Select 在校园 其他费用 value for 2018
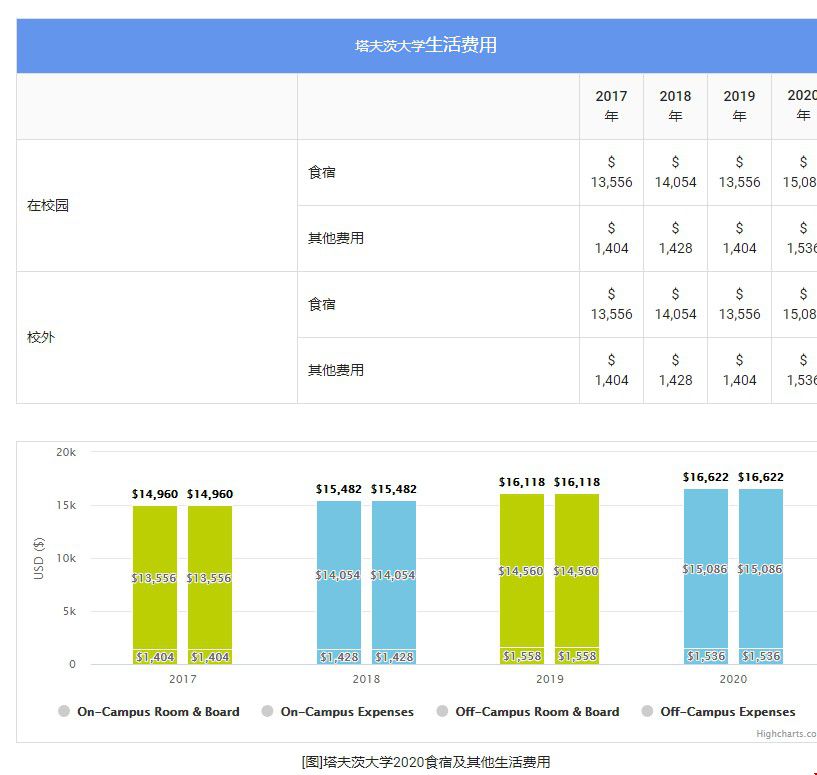The image size is (817, 775). [675, 238]
